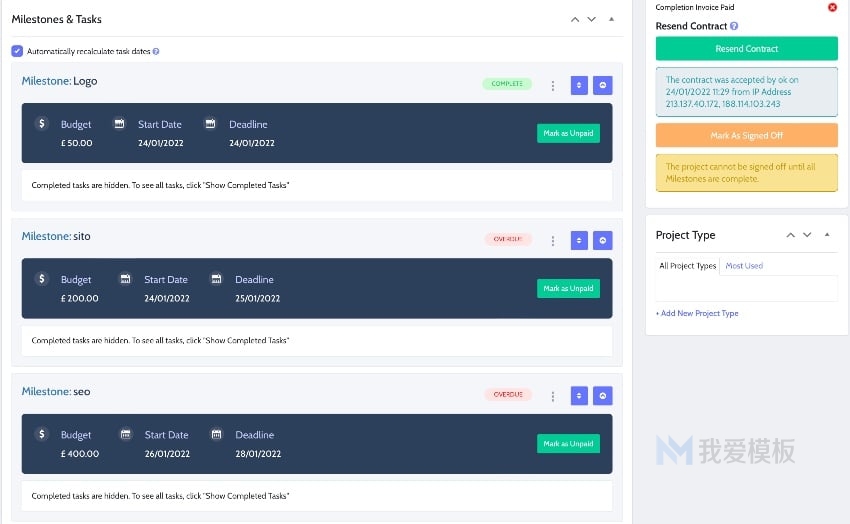The image size is (850, 524).
Task: Mark sito milestone as unpaid
Action: [568, 288]
